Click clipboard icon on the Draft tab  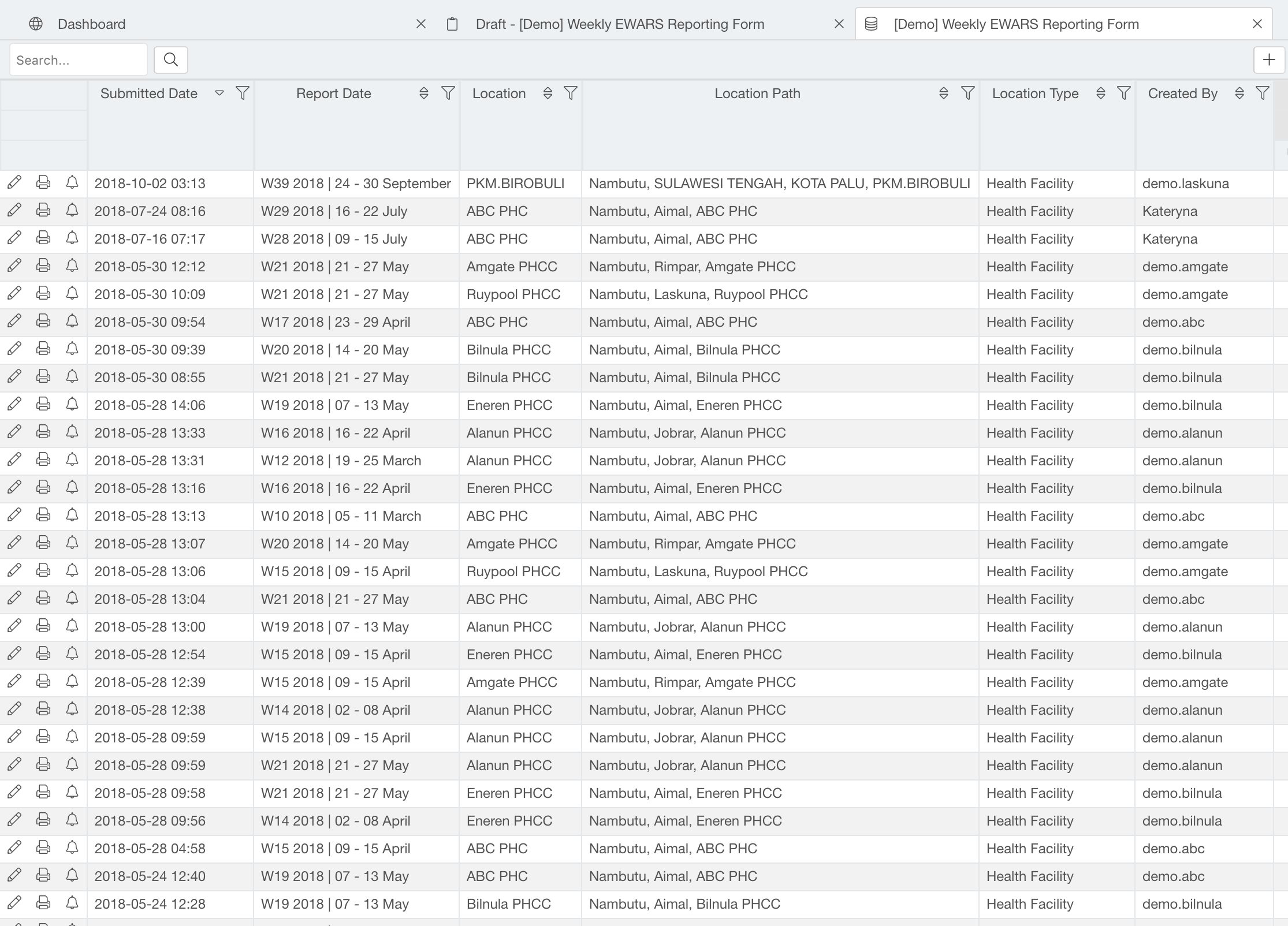pos(452,24)
